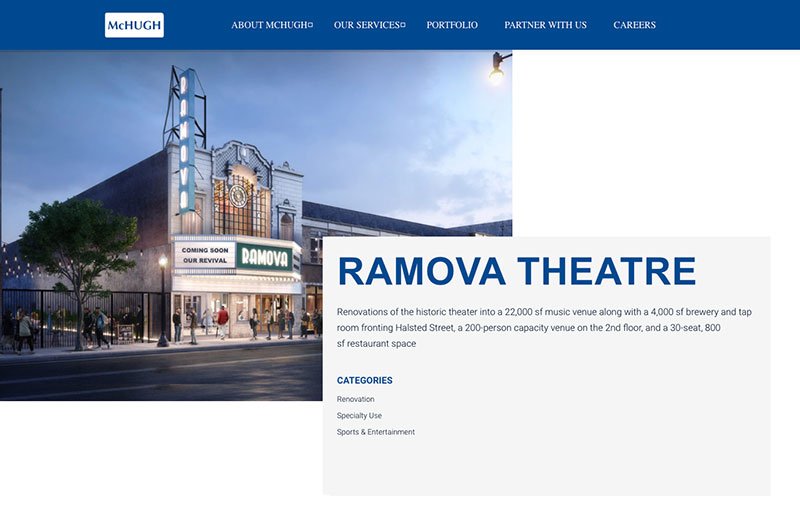800x513 pixels.
Task: Visit the Careers page
Action: [x=635, y=25]
